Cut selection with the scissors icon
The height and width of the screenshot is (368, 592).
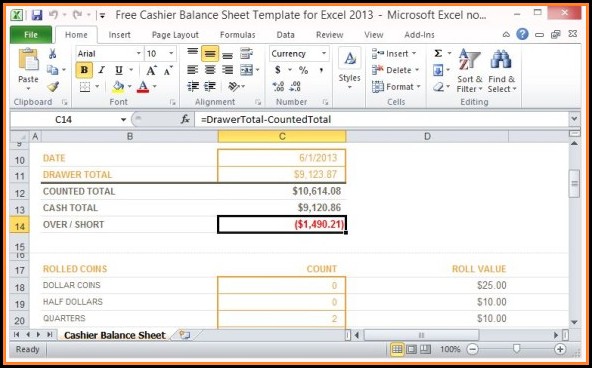pyautogui.click(x=52, y=54)
